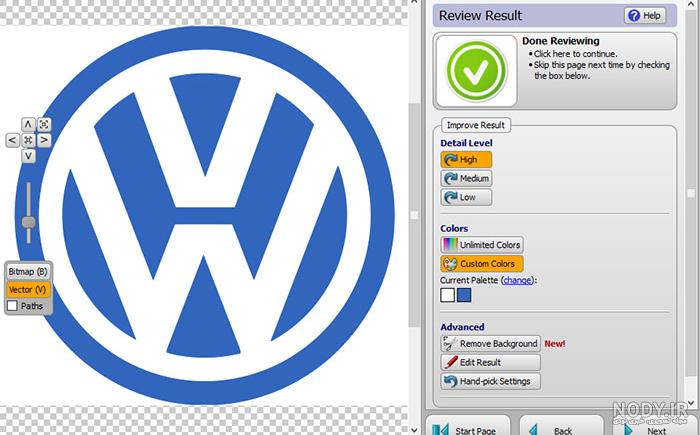
Task: Click Hand-pick Settings button
Action: point(490,381)
